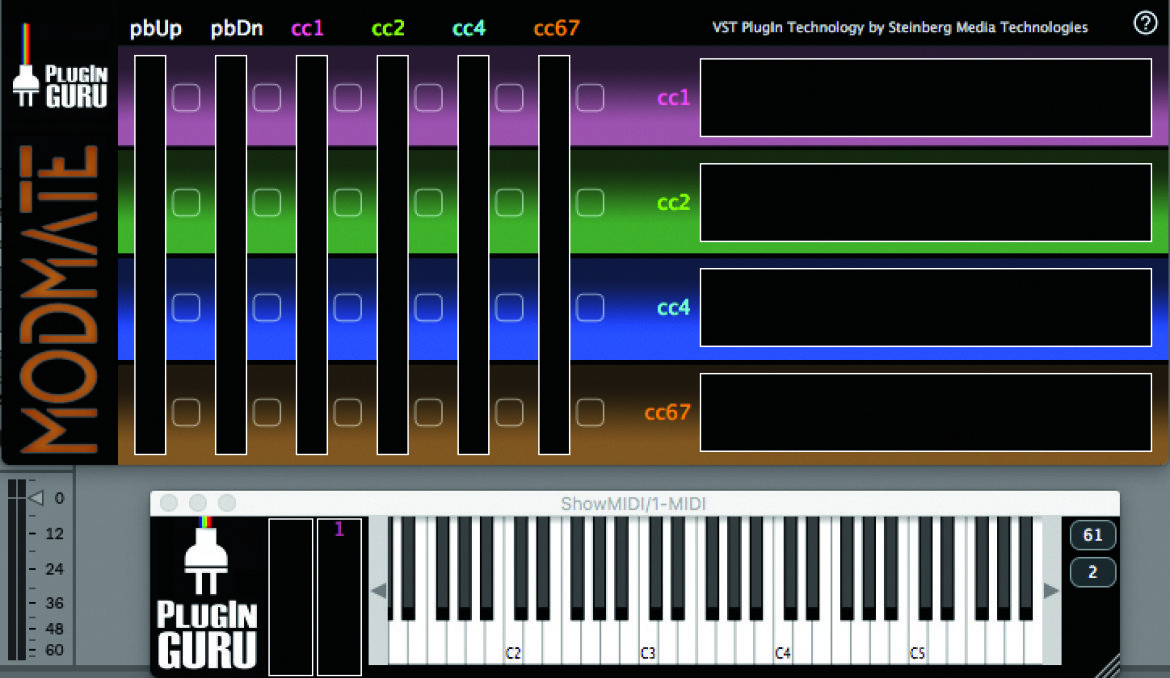
Task: Click the cc2 vertical slider bar
Action: pos(392,255)
